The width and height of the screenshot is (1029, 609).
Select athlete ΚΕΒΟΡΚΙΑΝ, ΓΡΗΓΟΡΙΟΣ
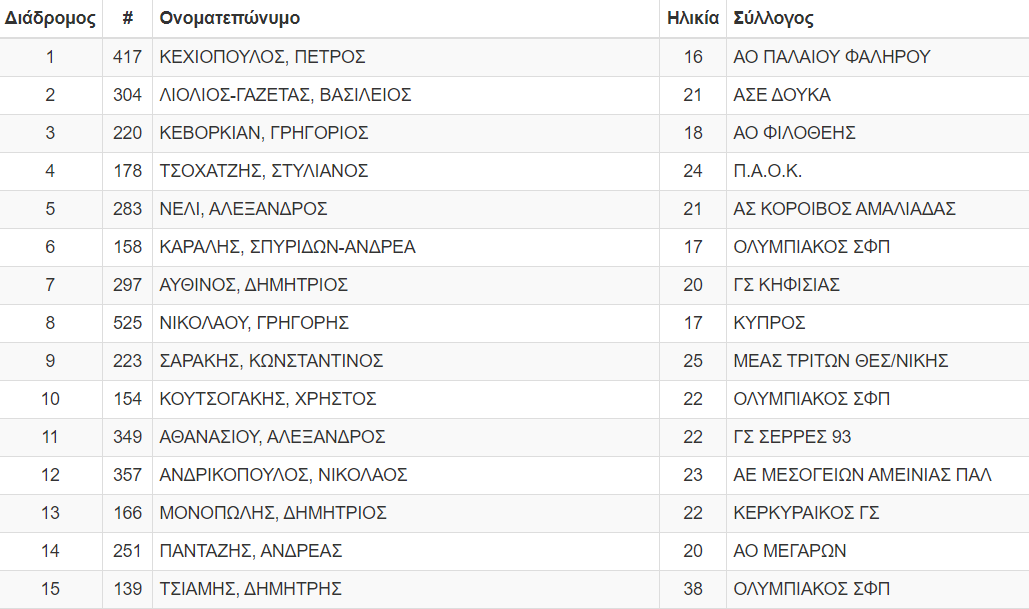[264, 133]
